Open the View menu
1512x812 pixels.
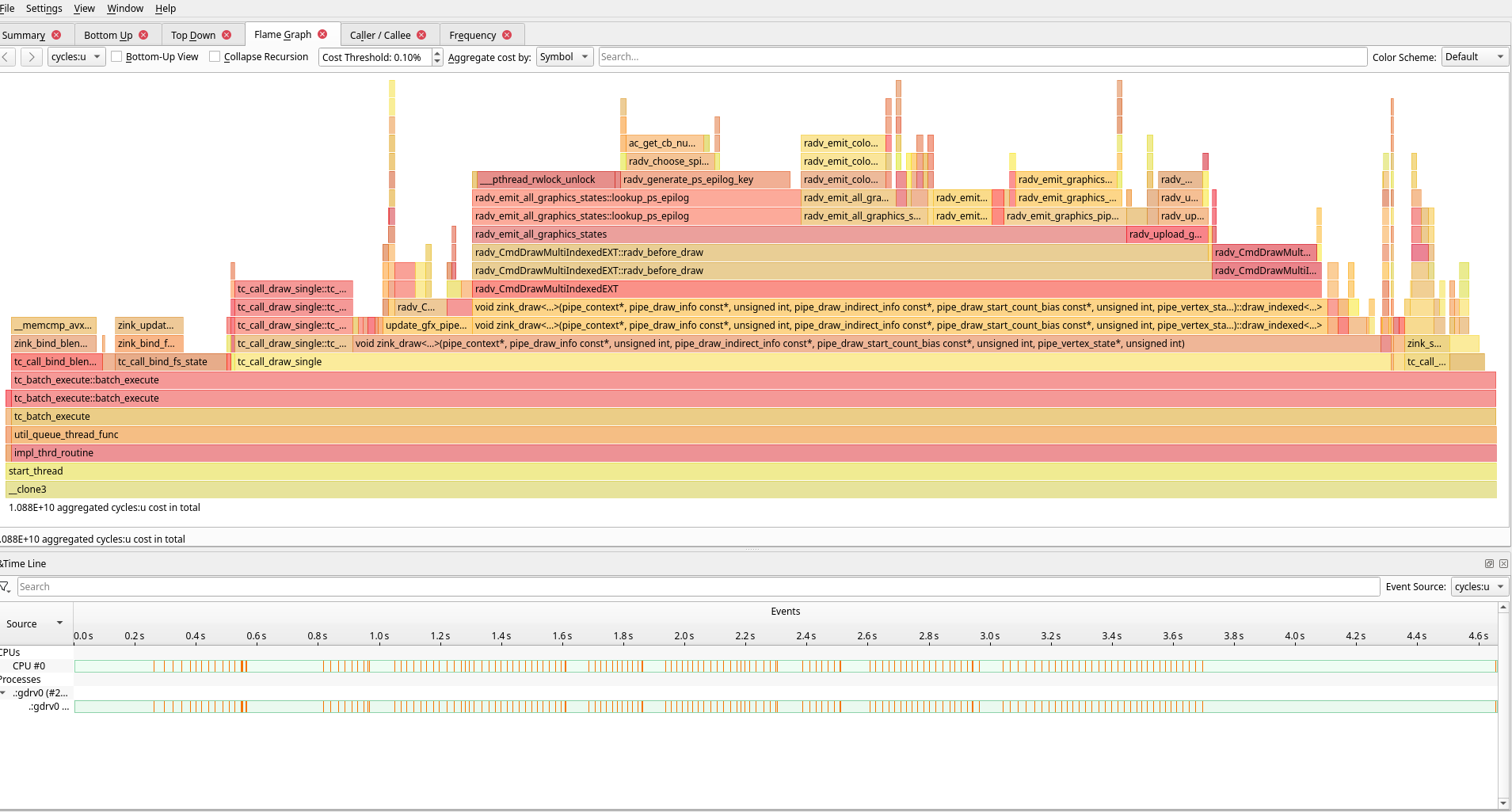pyautogui.click(x=84, y=9)
